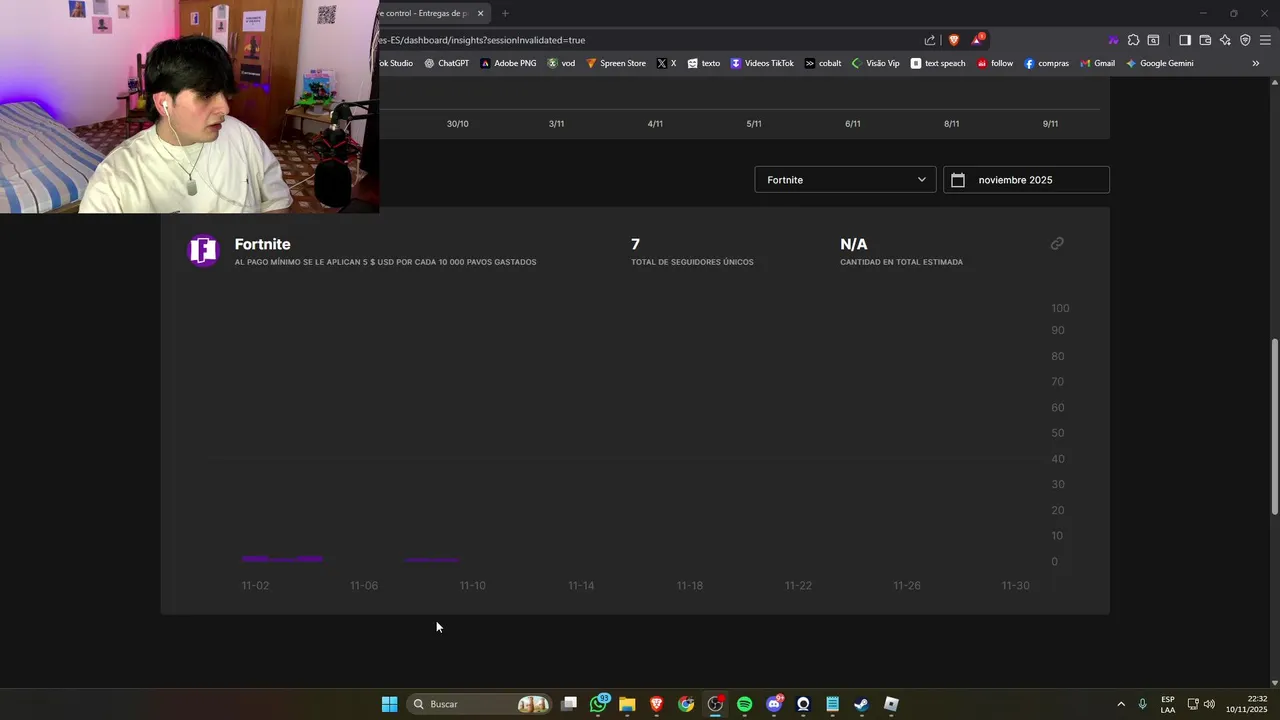1280x720 pixels.
Task: Open the Gmail bookmark
Action: point(1097,63)
